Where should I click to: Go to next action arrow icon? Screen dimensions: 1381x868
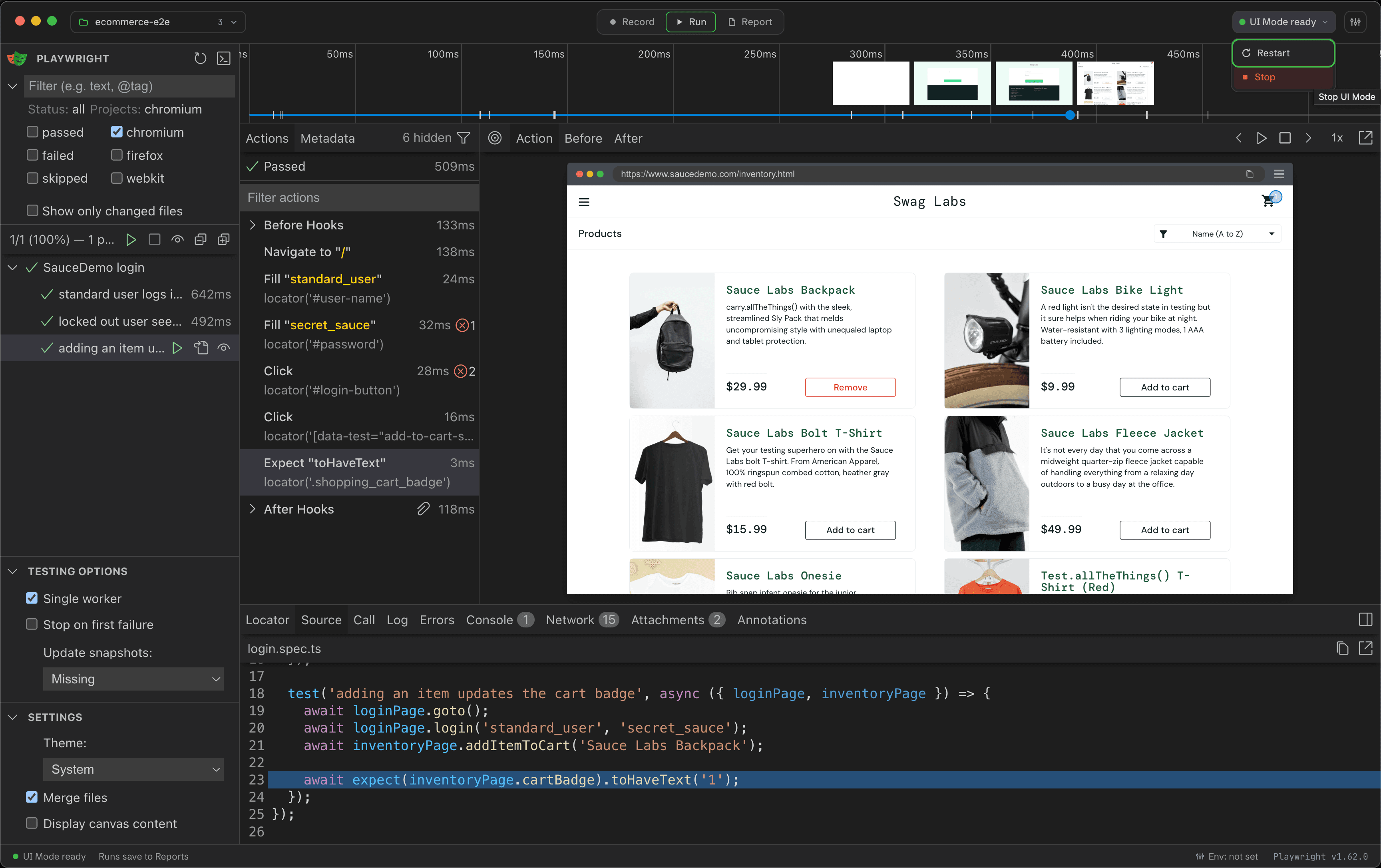(x=1308, y=138)
